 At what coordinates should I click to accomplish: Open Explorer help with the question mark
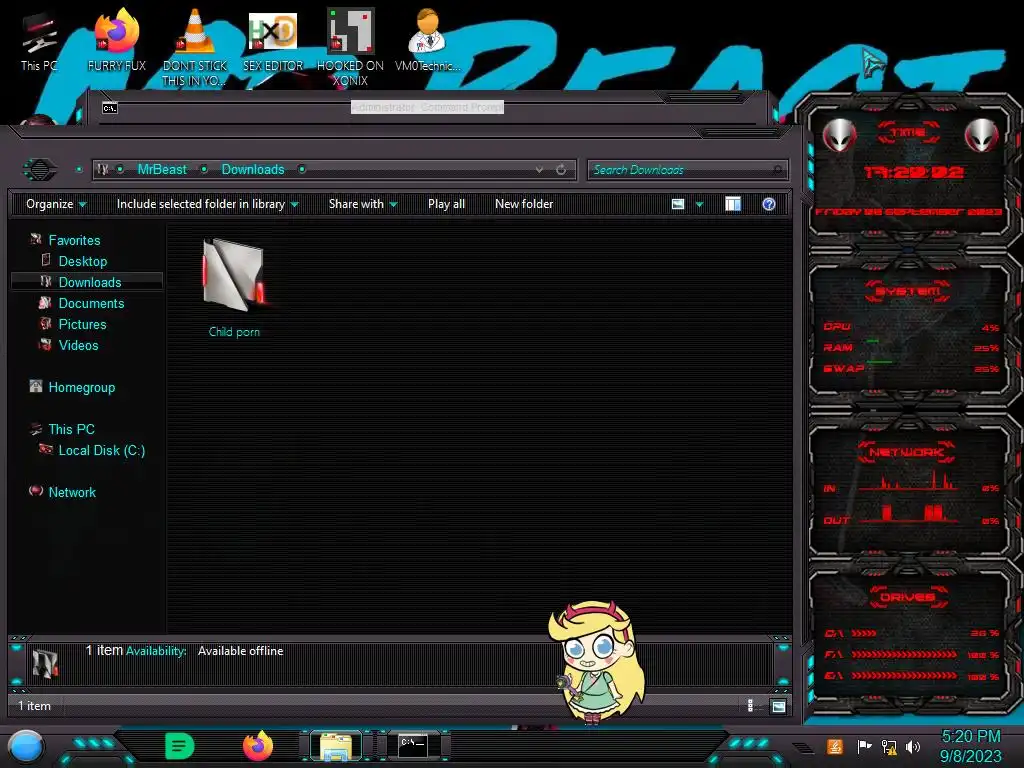[x=769, y=204]
